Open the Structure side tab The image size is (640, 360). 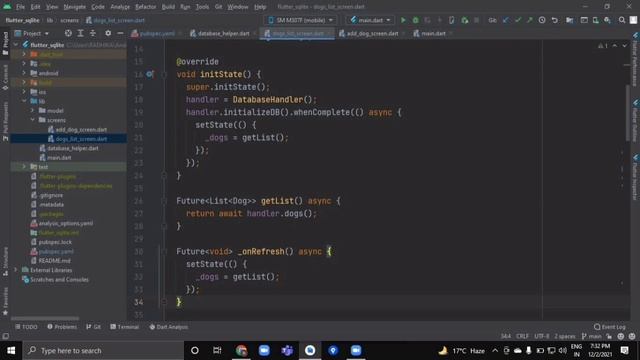click(x=5, y=261)
